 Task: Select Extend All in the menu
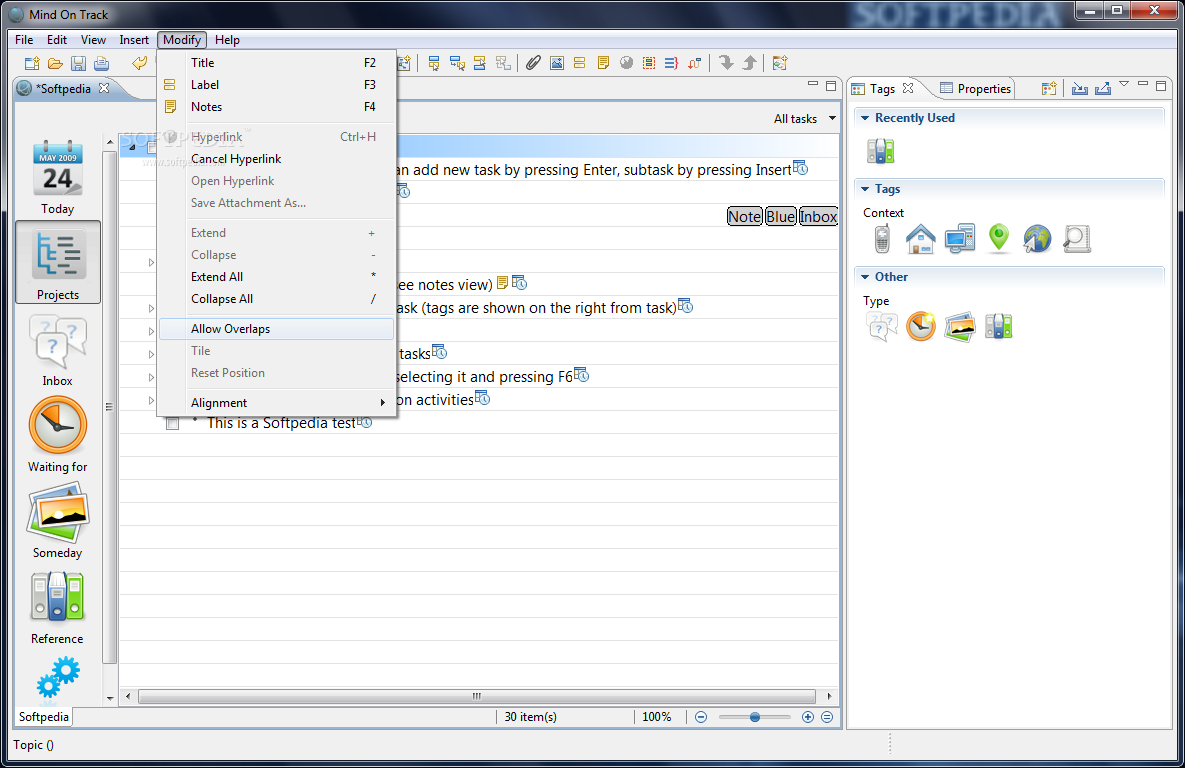click(277, 277)
